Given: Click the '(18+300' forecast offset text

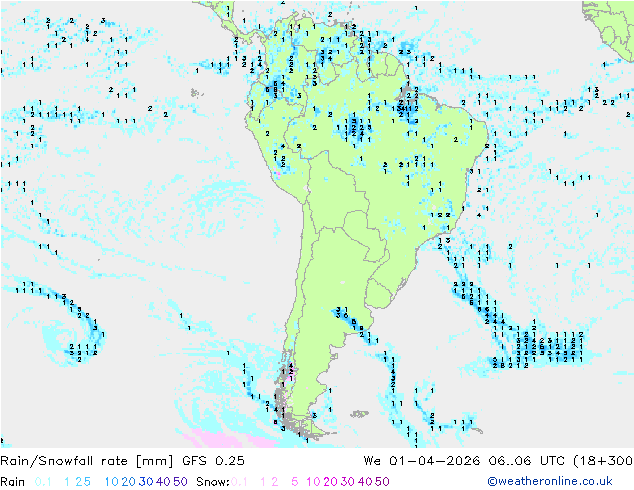Looking at the screenshot, I should tap(603, 461).
